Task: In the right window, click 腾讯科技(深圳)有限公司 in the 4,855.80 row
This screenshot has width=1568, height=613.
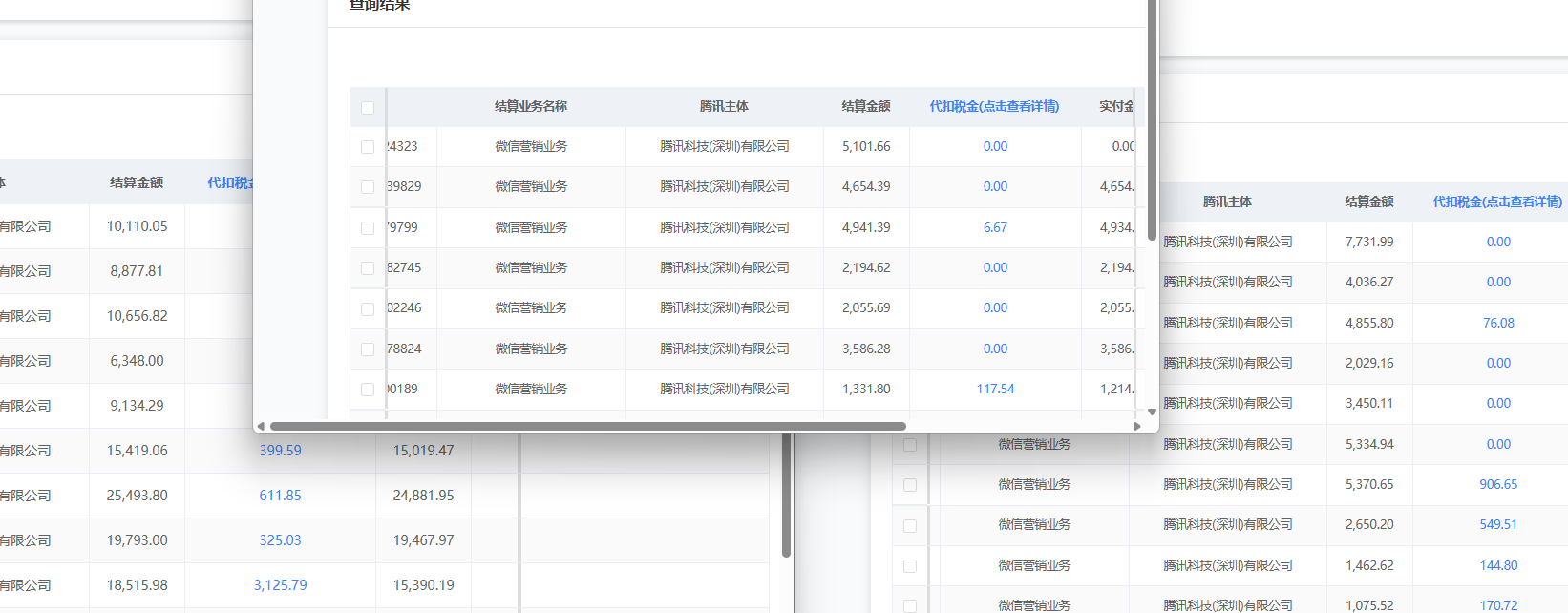Action: coord(1228,323)
